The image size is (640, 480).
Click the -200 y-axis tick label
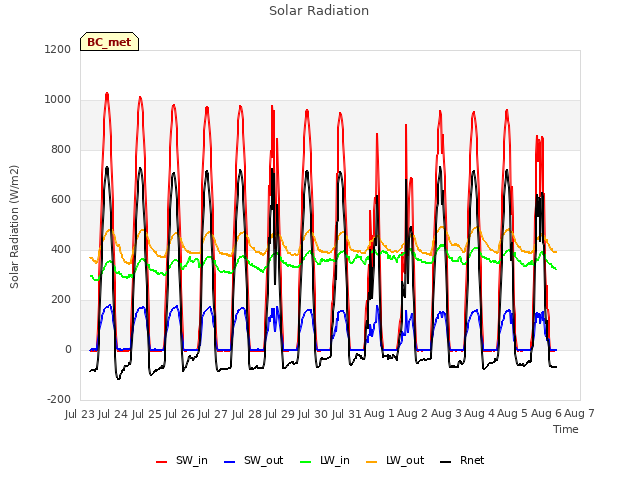coord(59,400)
